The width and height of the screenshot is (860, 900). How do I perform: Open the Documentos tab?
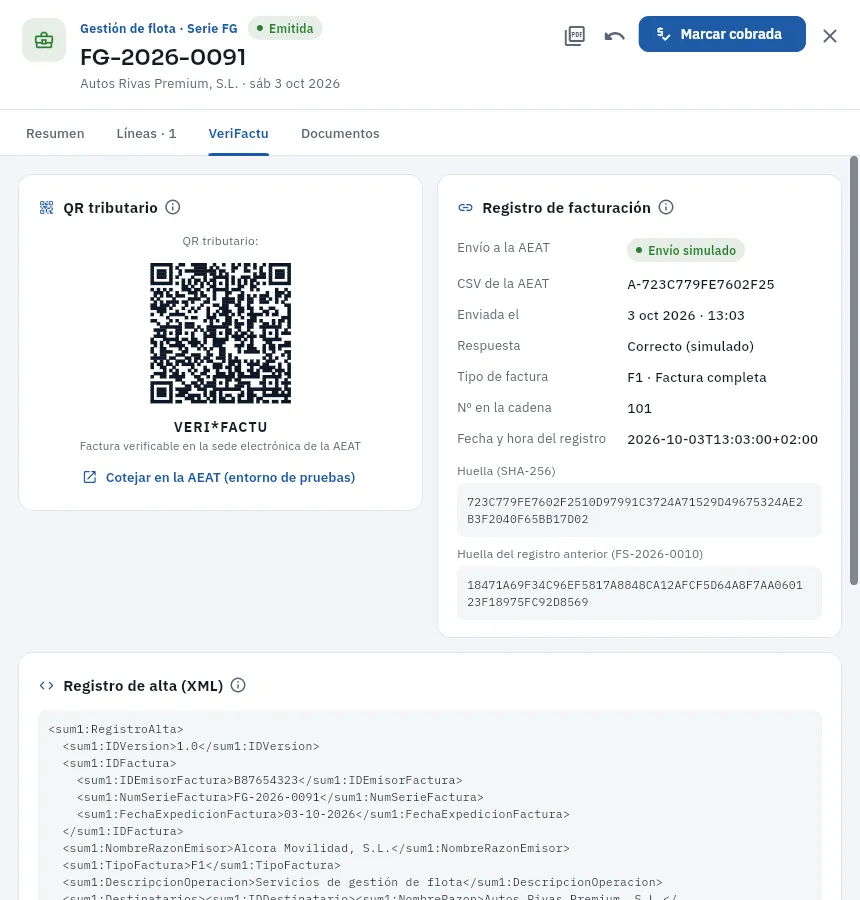(340, 133)
